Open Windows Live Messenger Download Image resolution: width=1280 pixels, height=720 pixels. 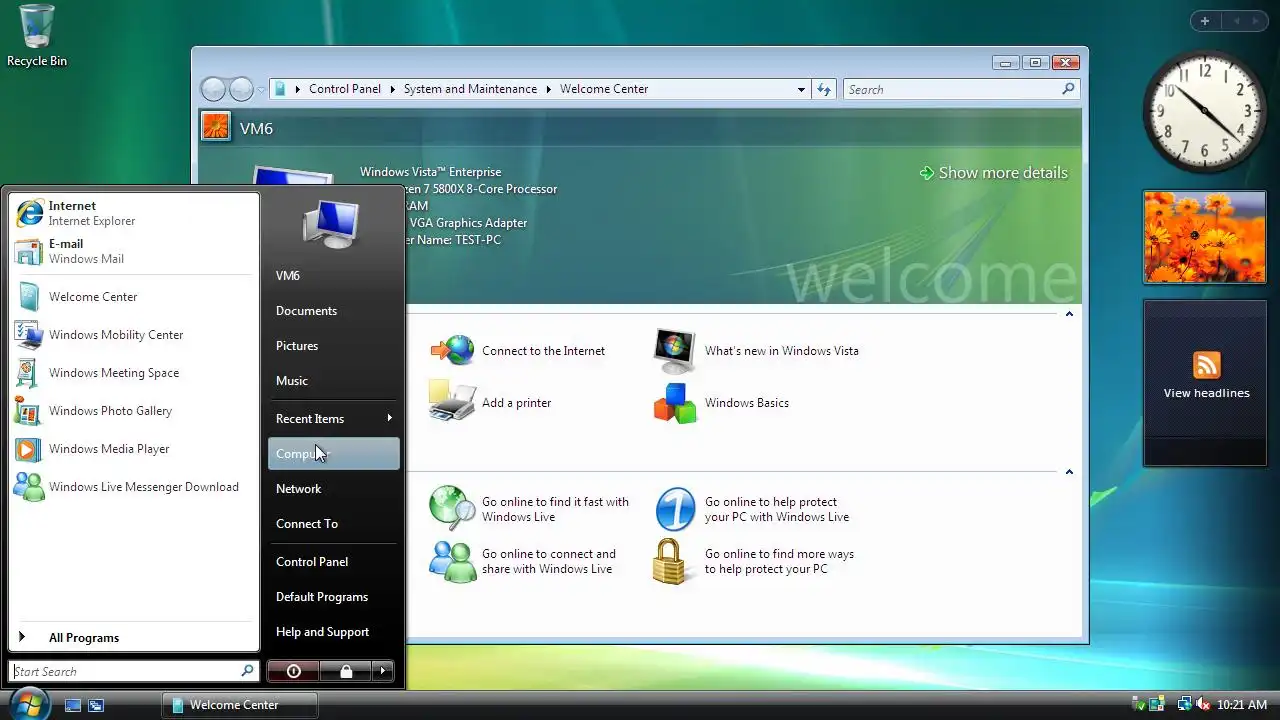coord(133,487)
